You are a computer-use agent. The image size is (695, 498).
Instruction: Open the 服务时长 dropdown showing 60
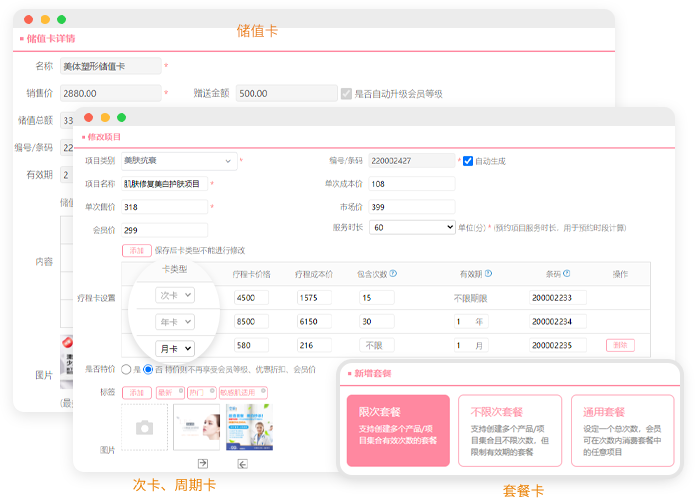[x=412, y=227]
